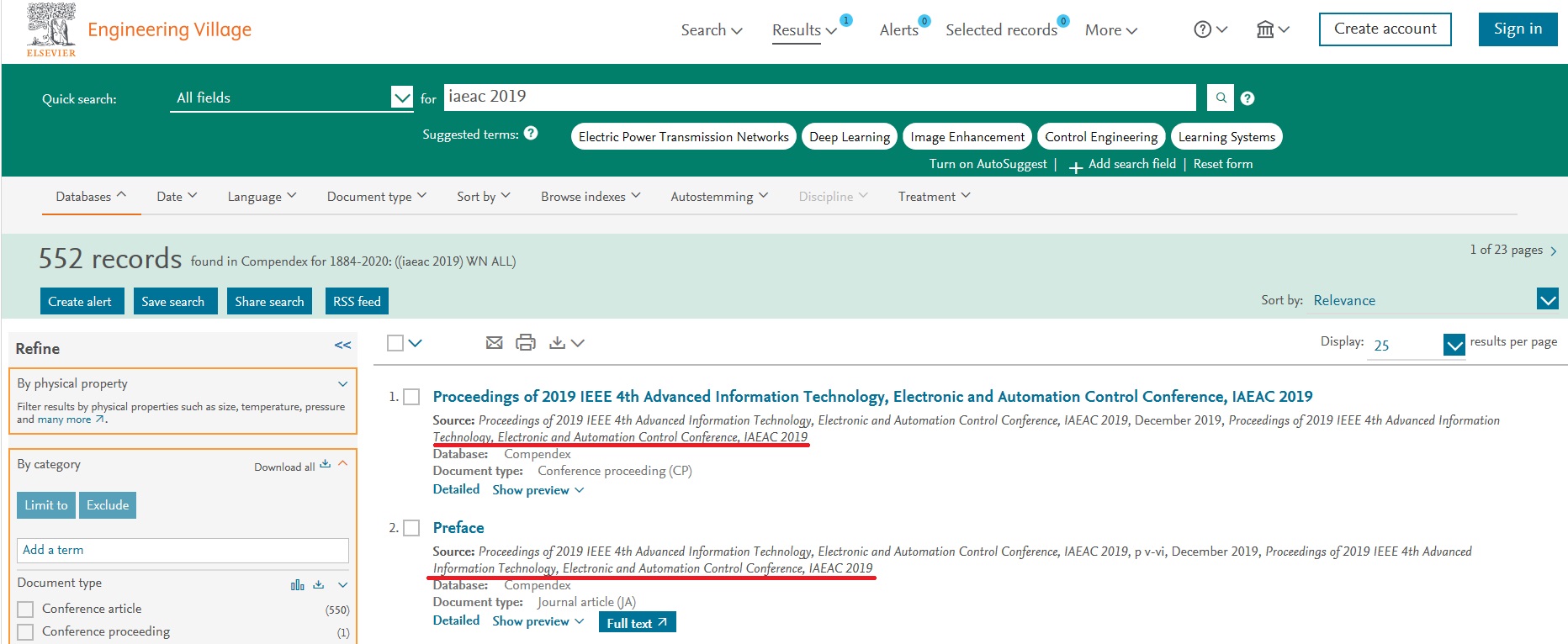Image resolution: width=1568 pixels, height=644 pixels.
Task: Open search help question mark icon
Action: [x=1248, y=98]
